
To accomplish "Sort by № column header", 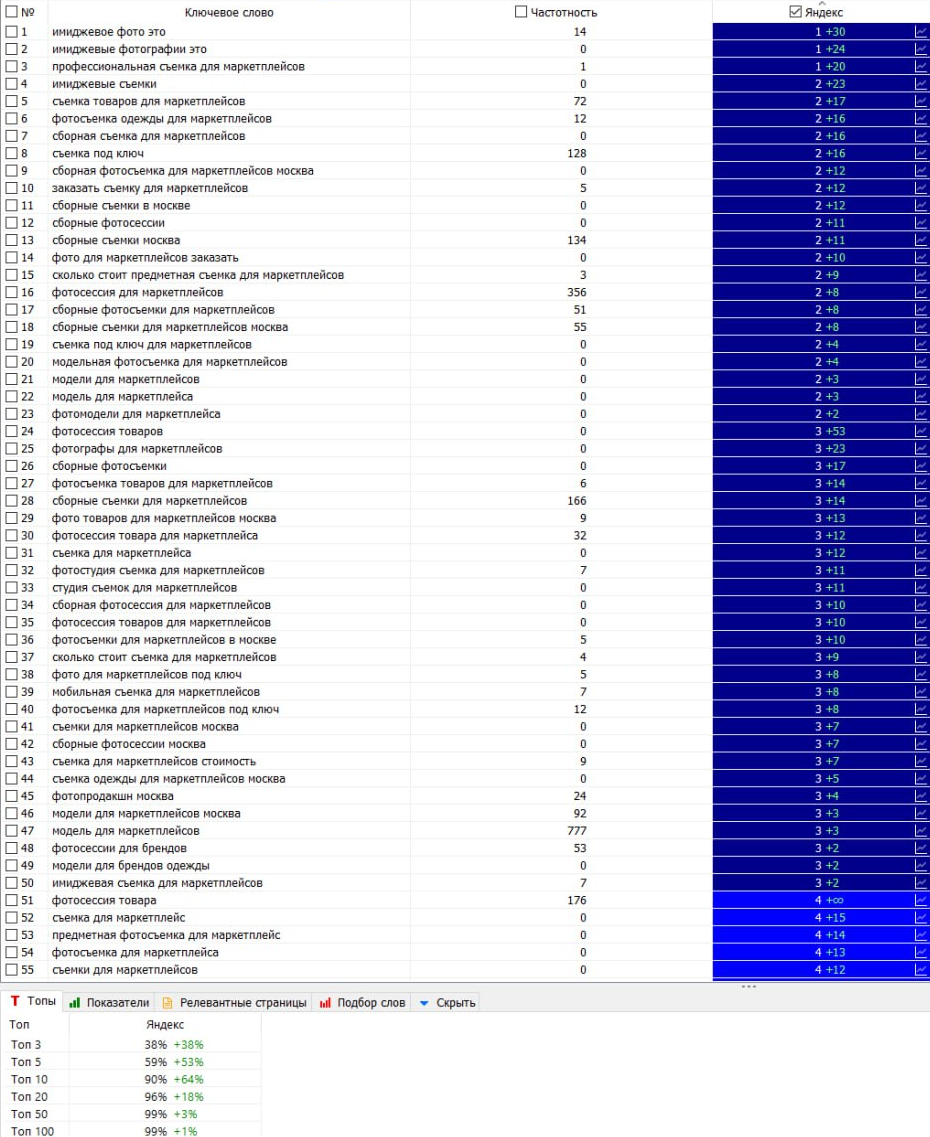I will [28, 12].
